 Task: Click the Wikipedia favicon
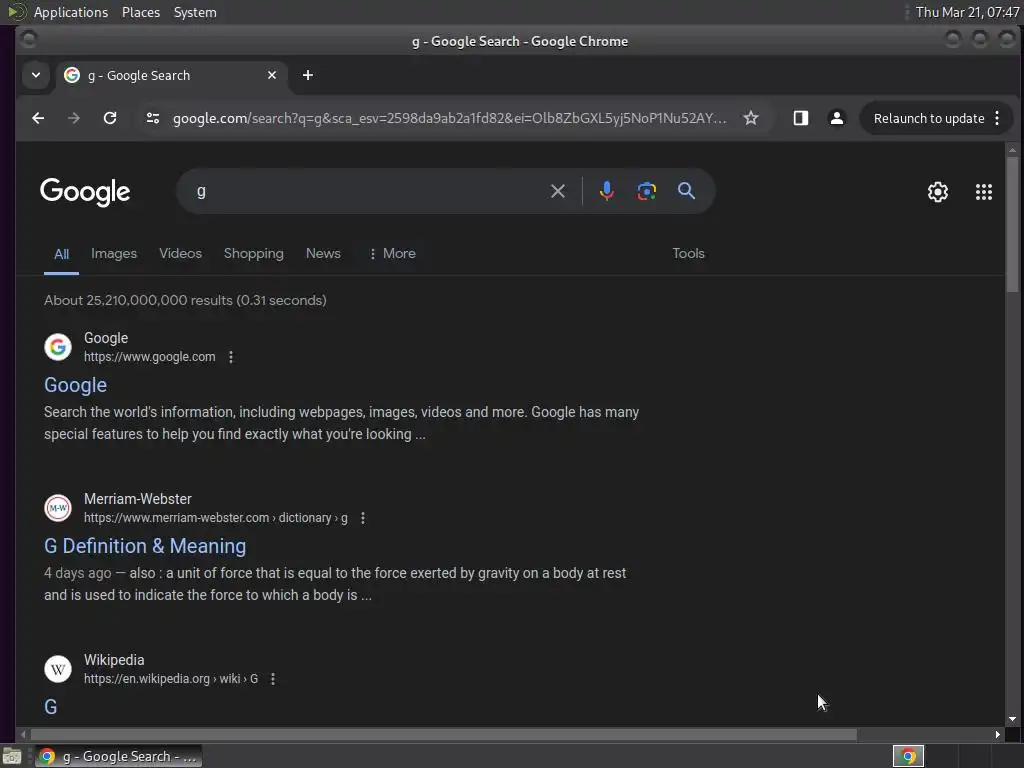pos(57,669)
